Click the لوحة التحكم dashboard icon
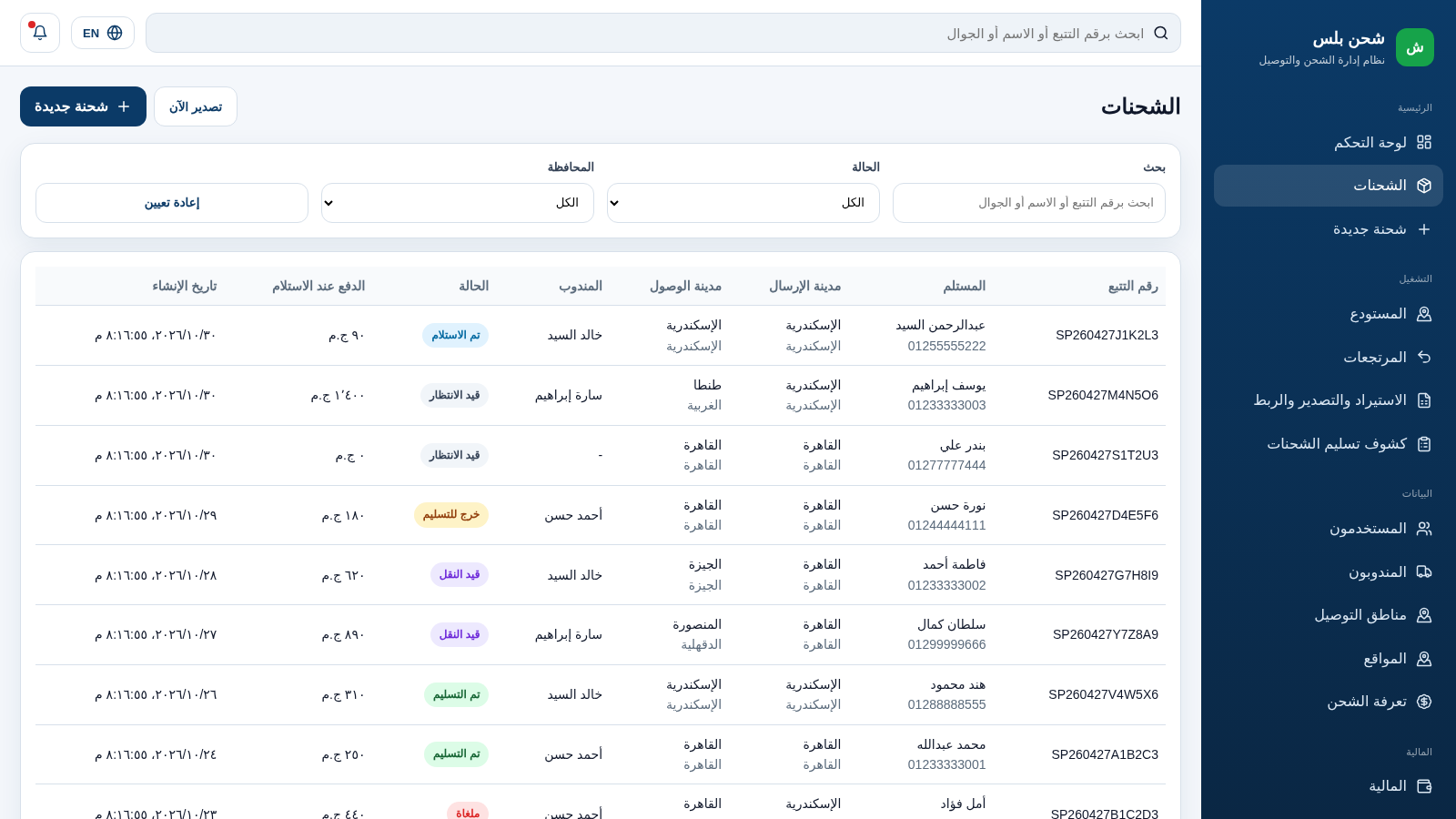The height and width of the screenshot is (819, 1456). 1424,142
